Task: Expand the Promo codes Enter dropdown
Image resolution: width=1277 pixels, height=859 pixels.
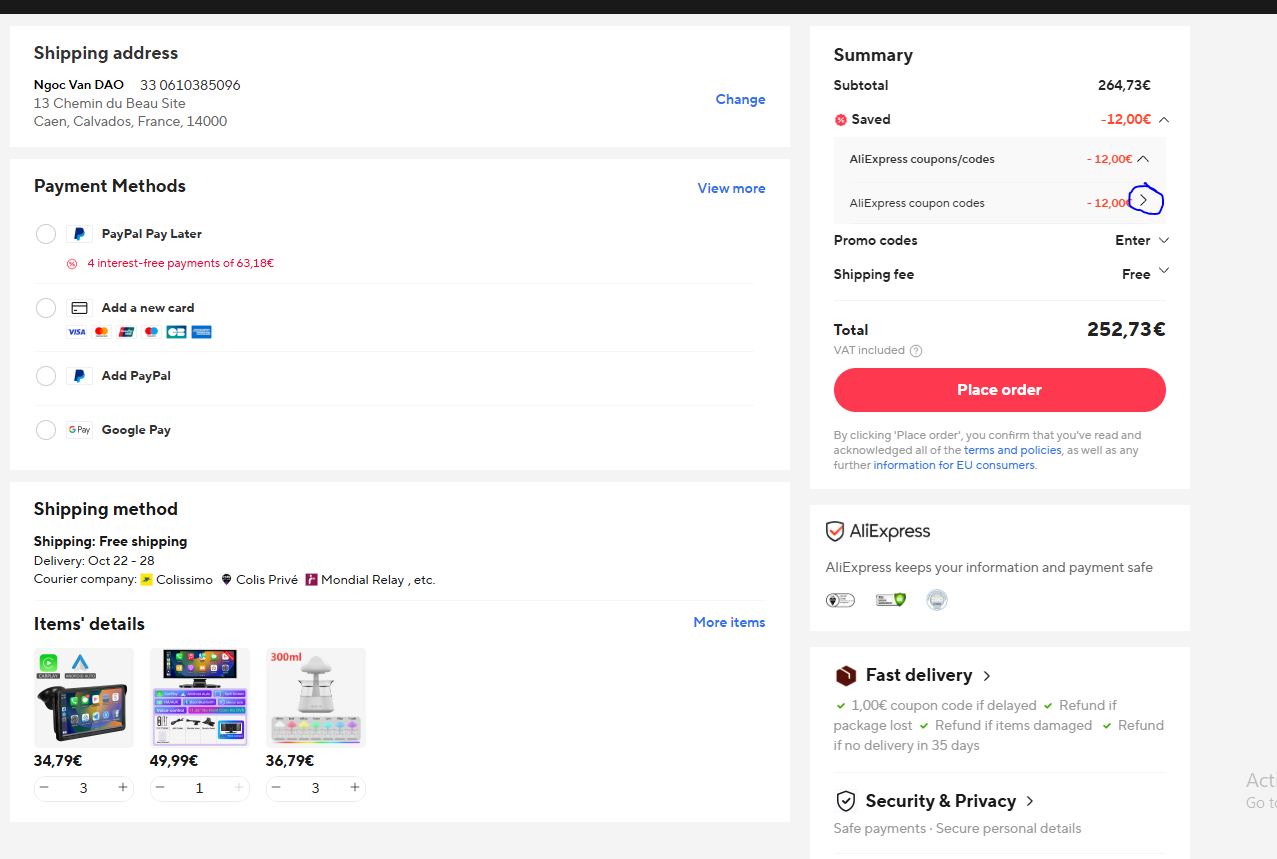Action: (x=1163, y=241)
